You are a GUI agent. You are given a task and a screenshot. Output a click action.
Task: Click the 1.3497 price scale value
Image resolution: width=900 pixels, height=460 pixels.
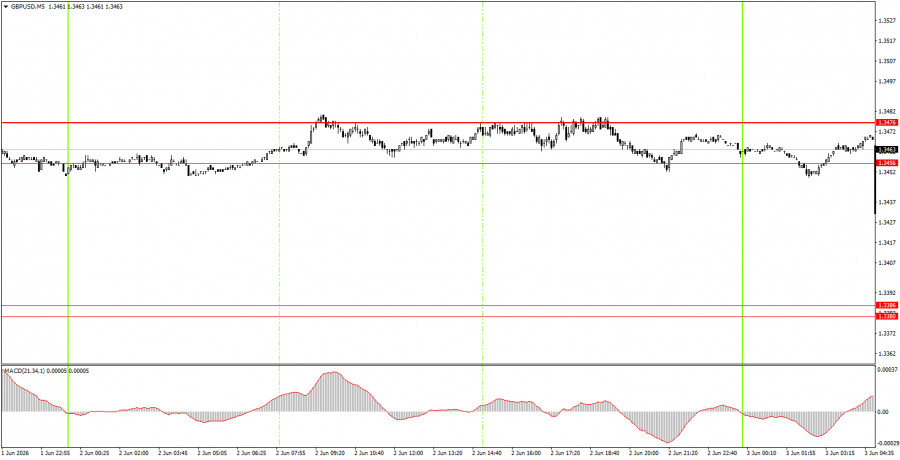point(887,81)
